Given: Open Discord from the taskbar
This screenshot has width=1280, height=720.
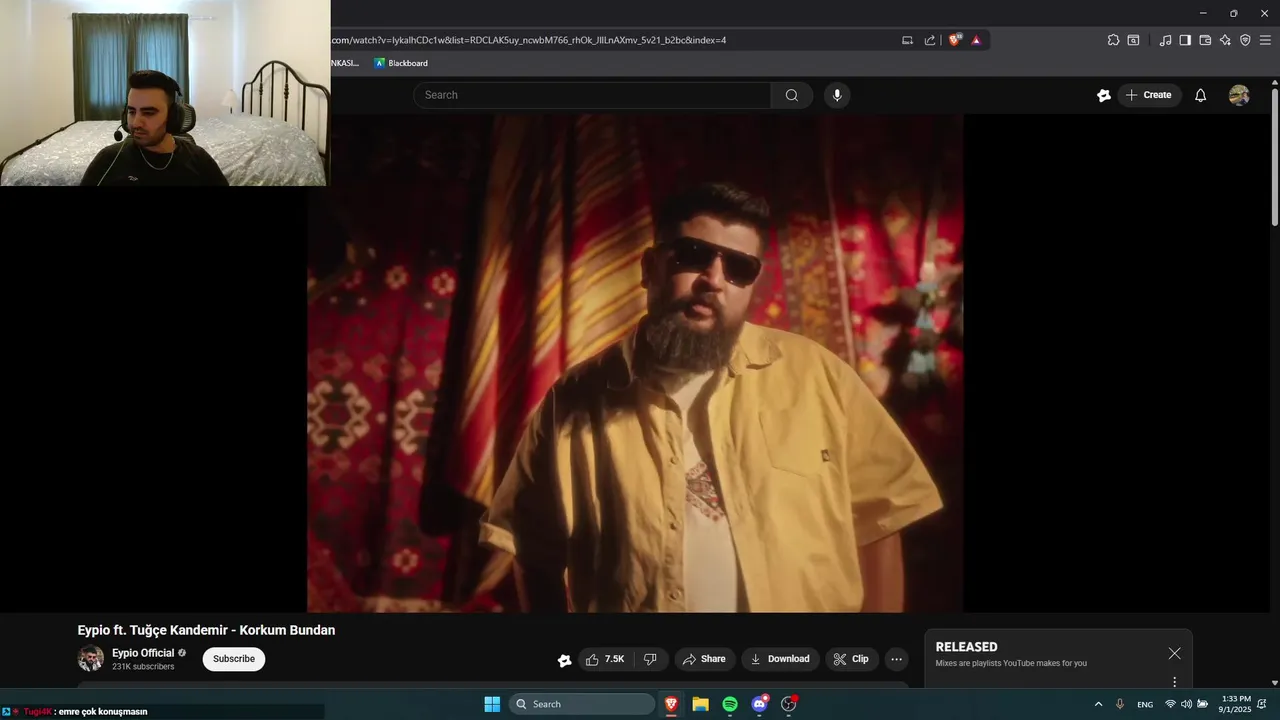Looking at the screenshot, I should point(760,704).
